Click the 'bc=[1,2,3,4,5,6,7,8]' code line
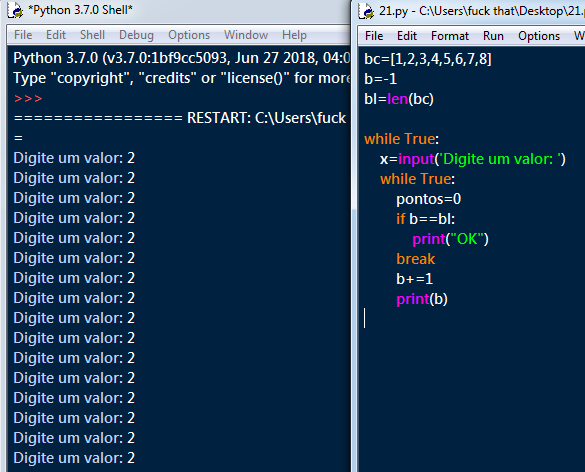585x472 pixels. coord(428,59)
